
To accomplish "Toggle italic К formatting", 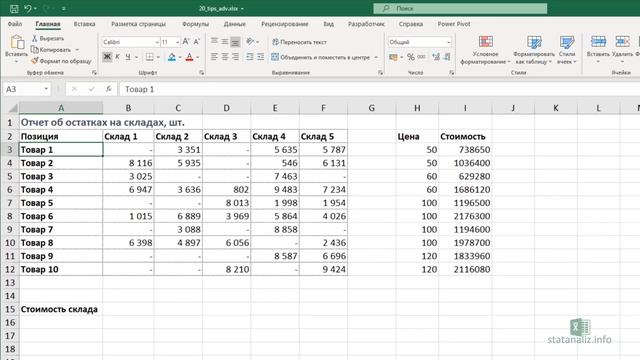I will 118,57.
